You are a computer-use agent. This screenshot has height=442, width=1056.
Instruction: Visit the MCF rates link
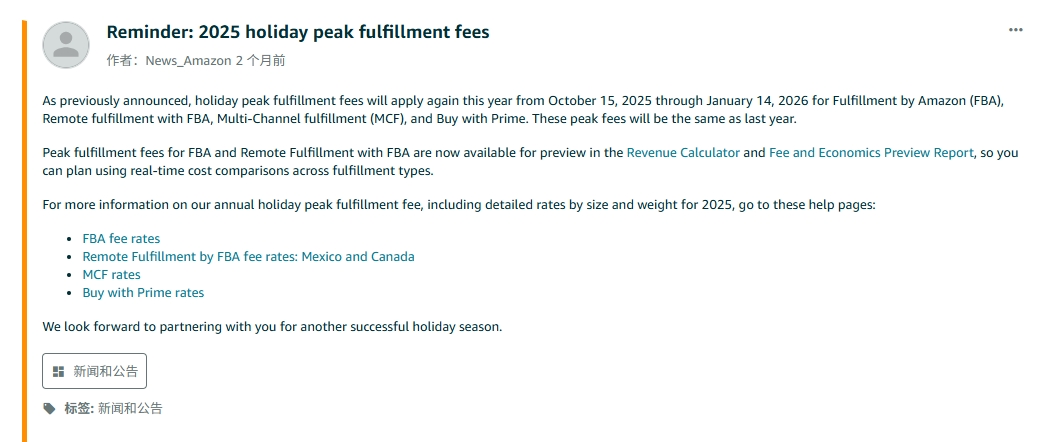click(x=111, y=275)
